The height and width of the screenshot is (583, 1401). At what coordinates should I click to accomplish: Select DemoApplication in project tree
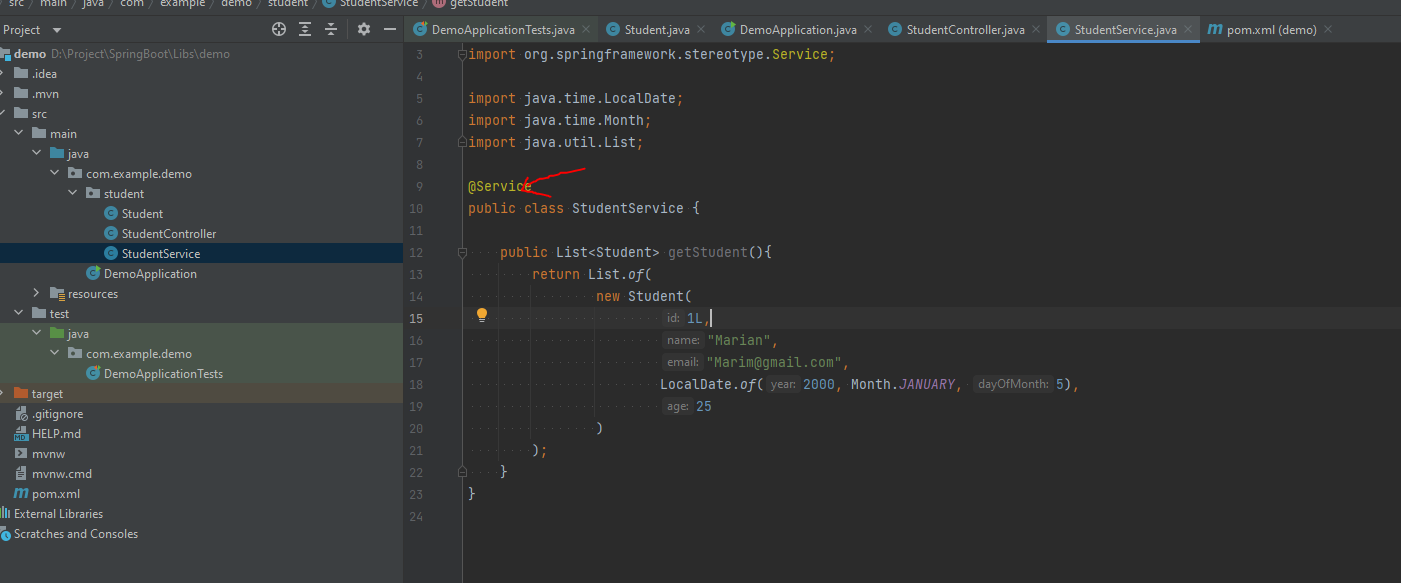coord(150,274)
